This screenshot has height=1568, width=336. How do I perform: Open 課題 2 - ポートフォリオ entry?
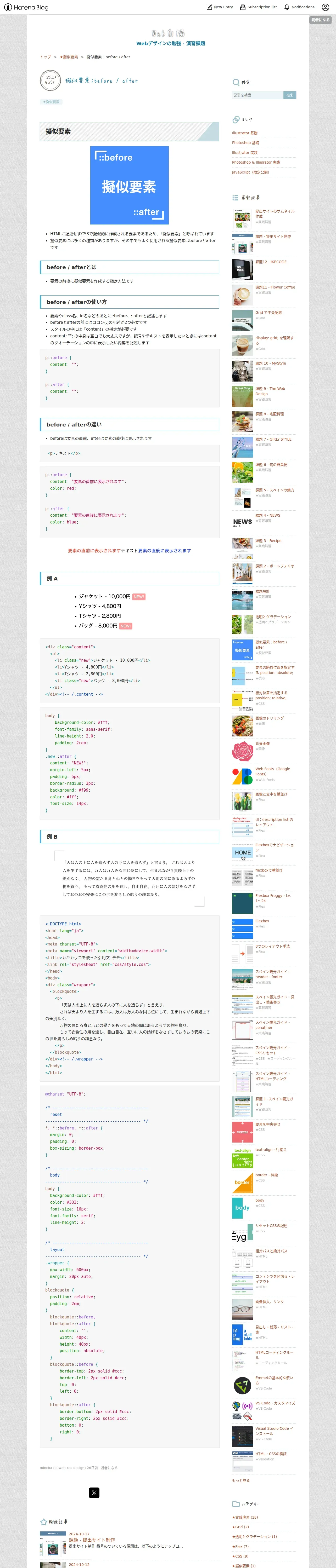pos(275,566)
